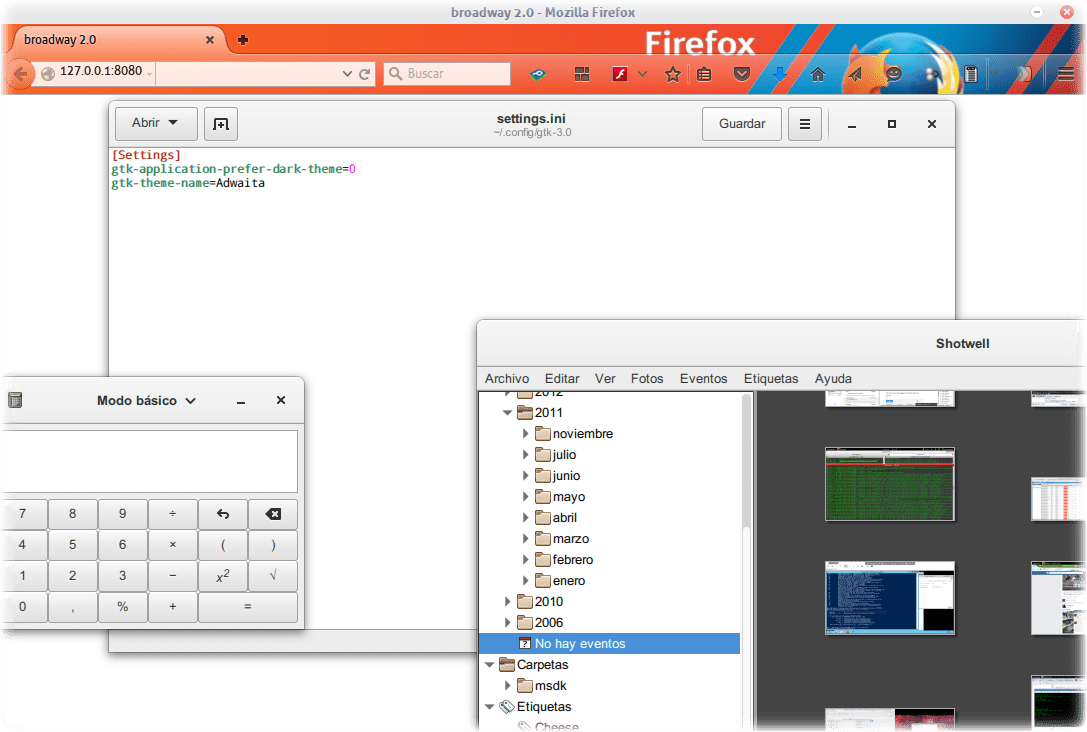Save to Pocket icon

pyautogui.click(x=742, y=74)
